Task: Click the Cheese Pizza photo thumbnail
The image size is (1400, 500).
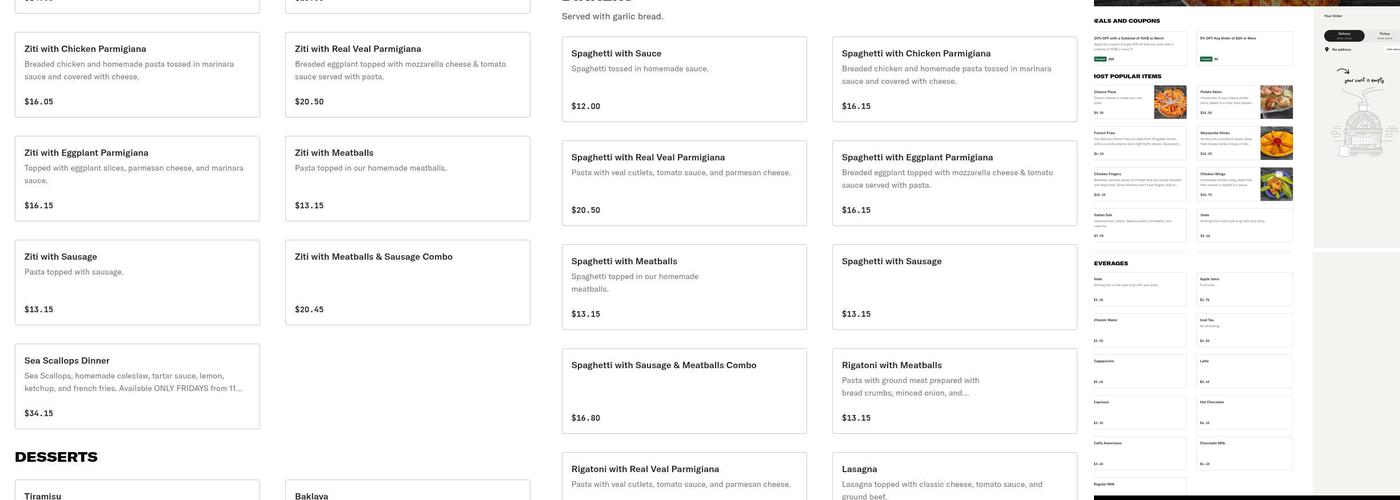Action: (1170, 102)
